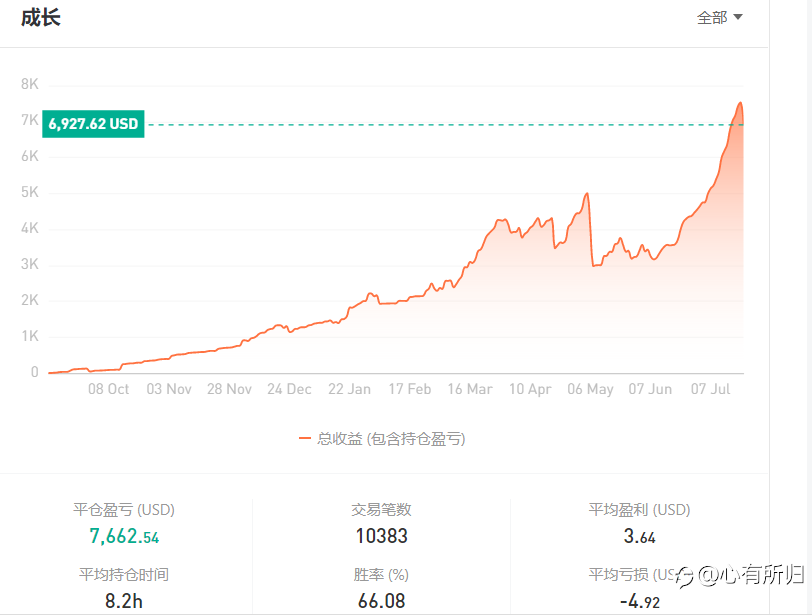Select the 06 May date label
This screenshot has width=812, height=615.
click(590, 389)
